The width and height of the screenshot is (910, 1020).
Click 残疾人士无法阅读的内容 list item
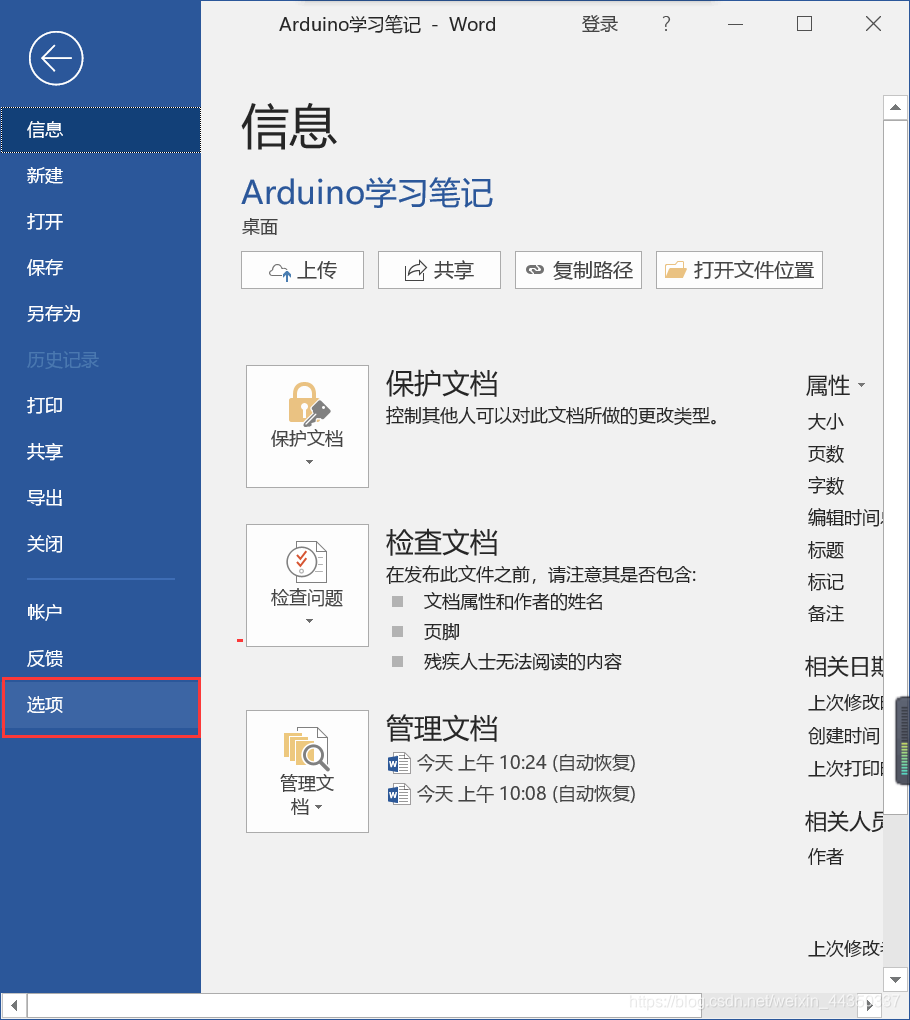522,662
